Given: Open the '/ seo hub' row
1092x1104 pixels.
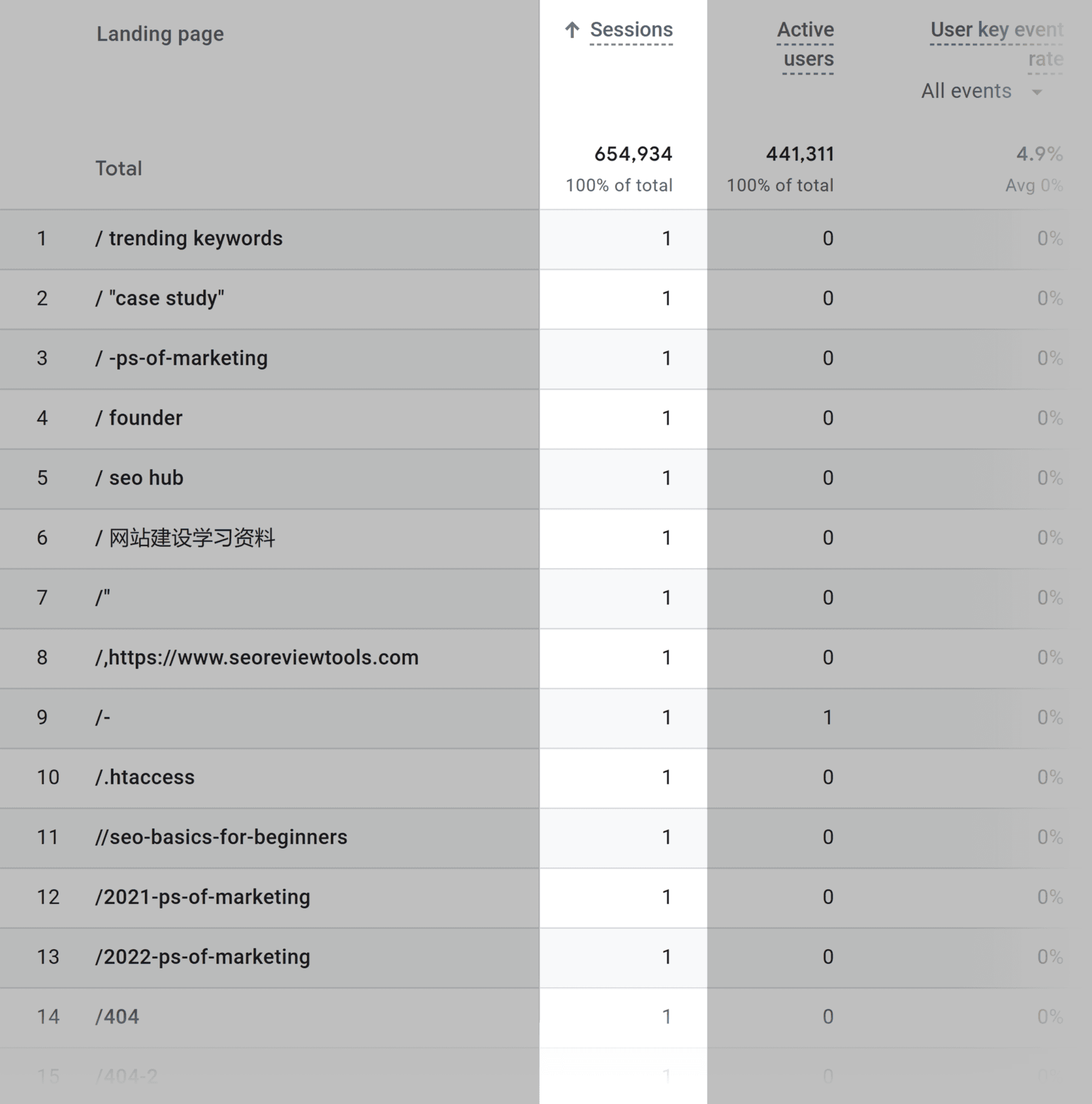Looking at the screenshot, I should pos(139,477).
